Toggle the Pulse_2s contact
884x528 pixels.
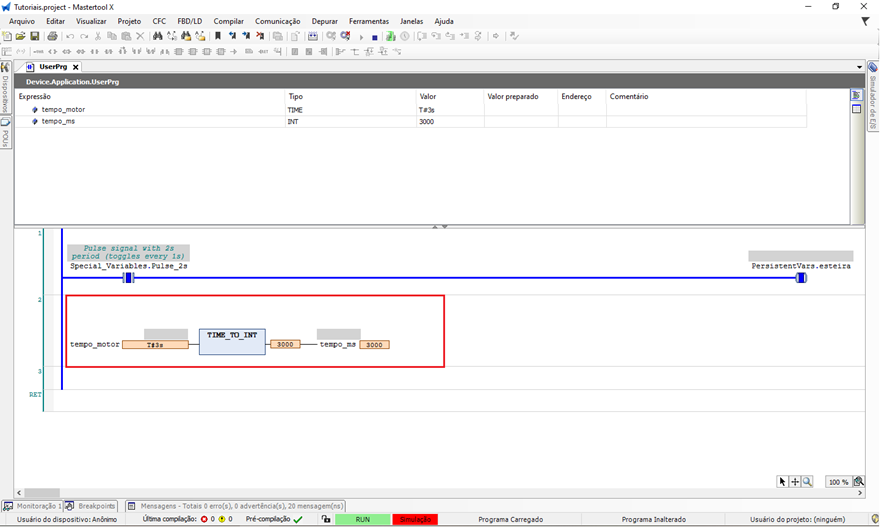click(128, 278)
